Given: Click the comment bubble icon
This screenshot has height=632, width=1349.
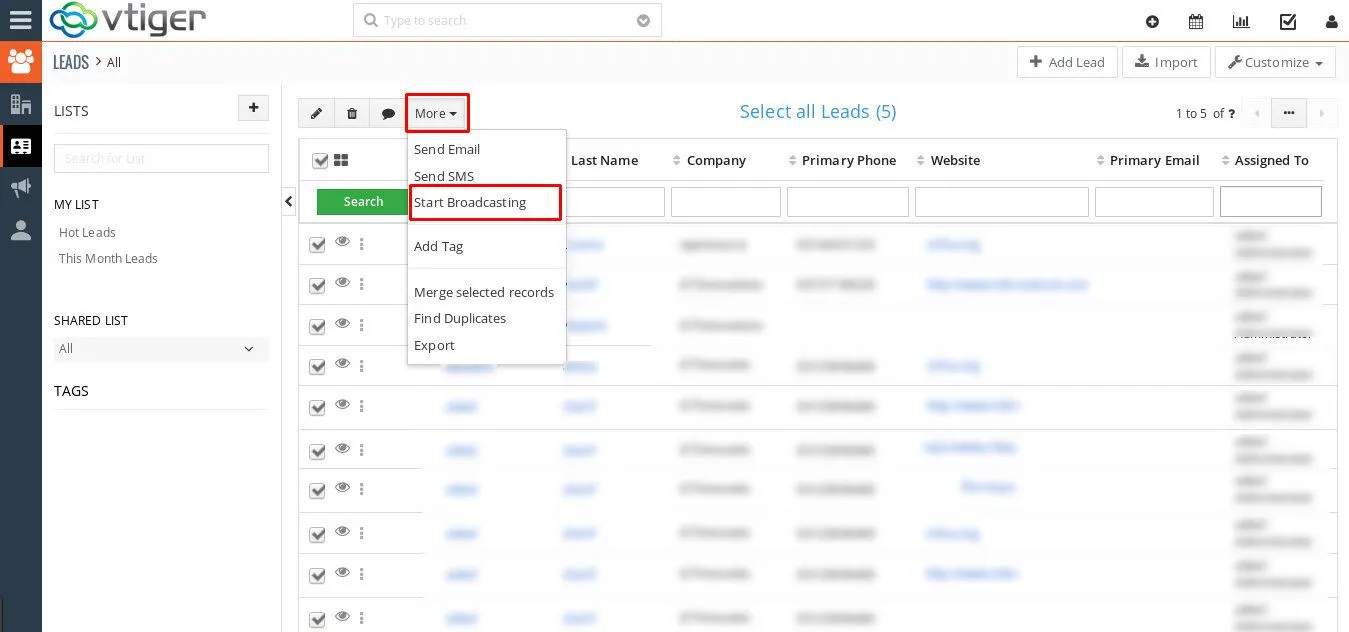Looking at the screenshot, I should pyautogui.click(x=388, y=114).
